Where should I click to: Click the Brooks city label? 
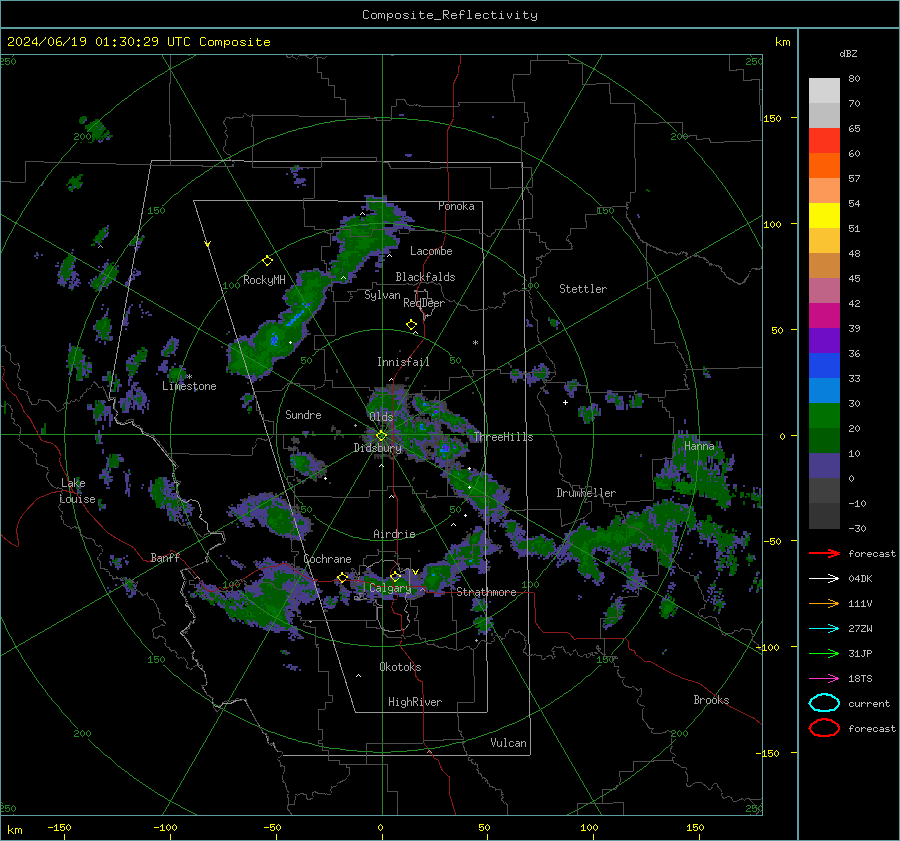click(x=711, y=700)
